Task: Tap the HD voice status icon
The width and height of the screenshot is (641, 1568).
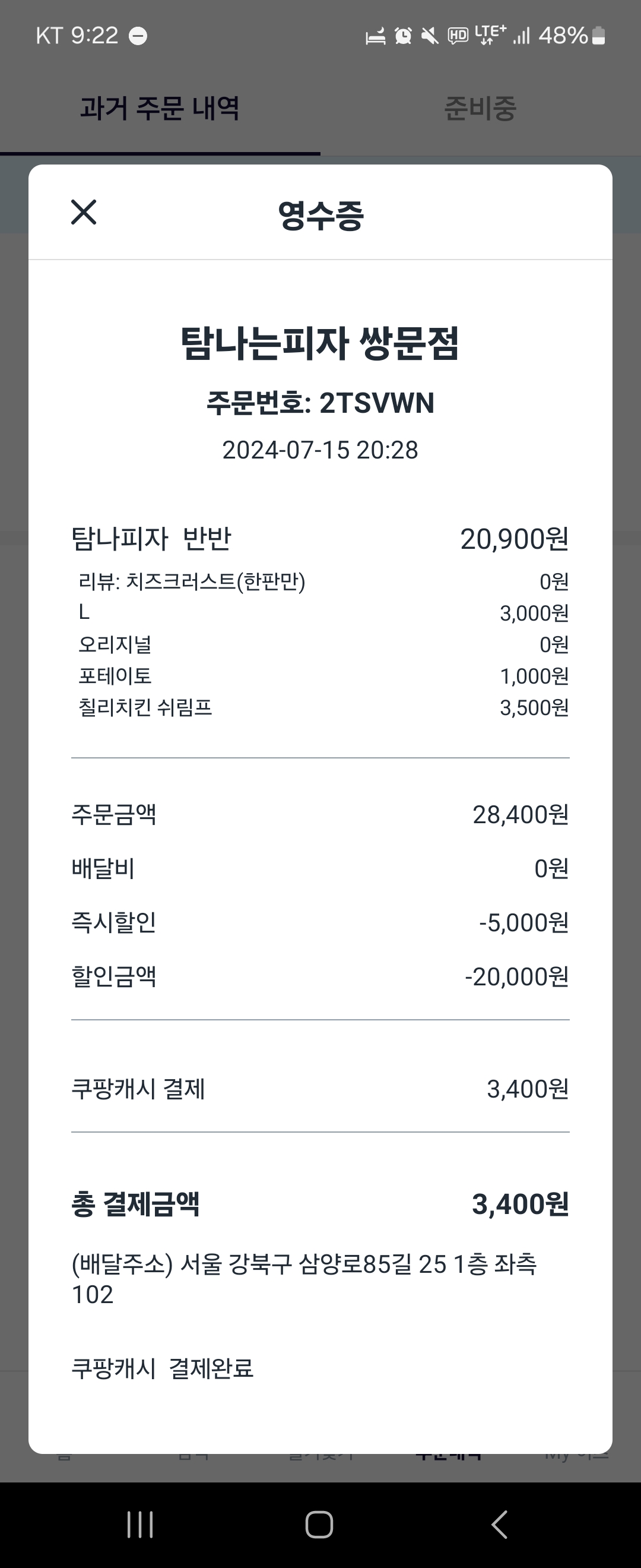Action: (x=458, y=36)
